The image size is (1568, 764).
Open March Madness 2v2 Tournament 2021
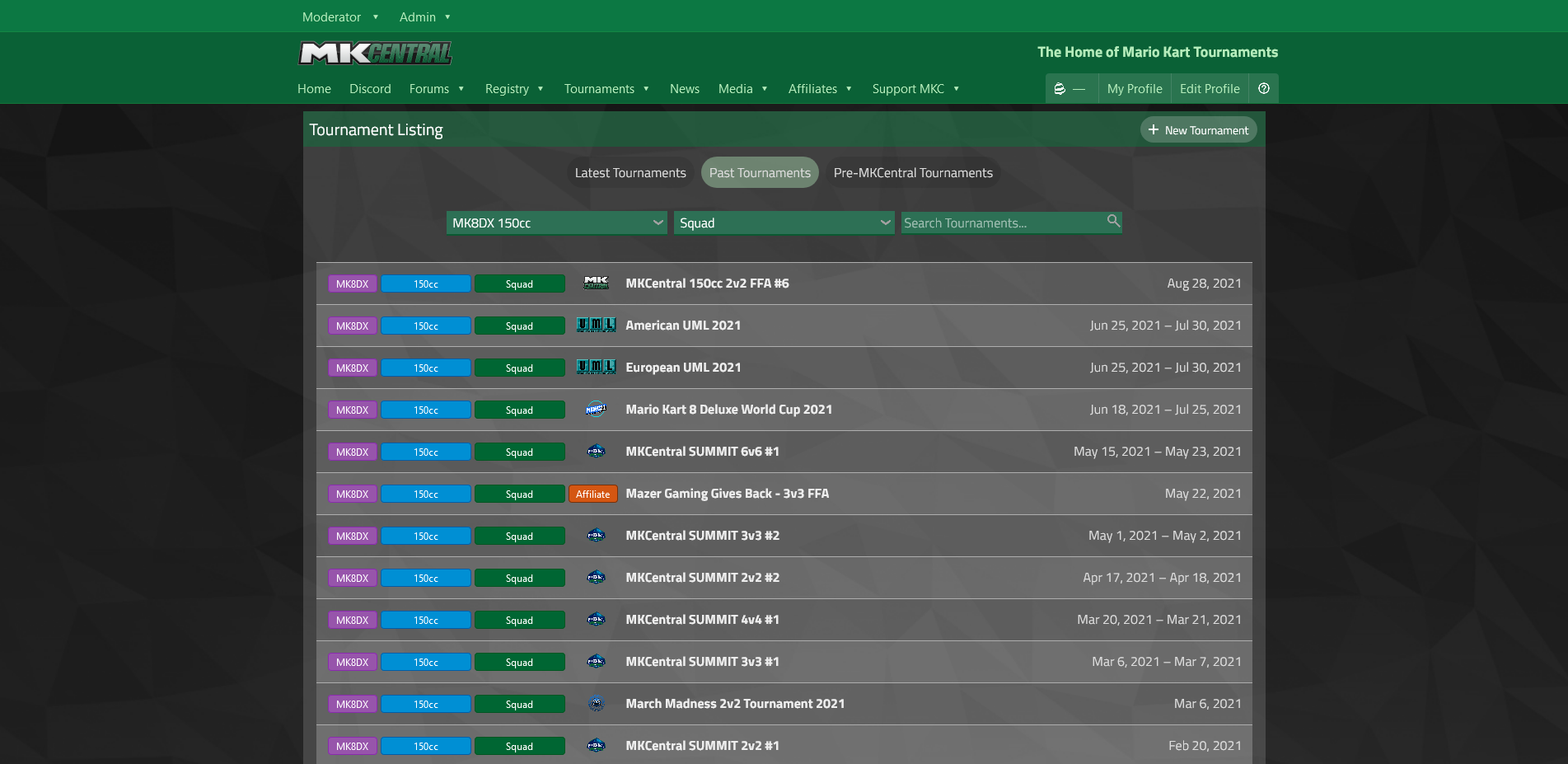click(x=735, y=704)
